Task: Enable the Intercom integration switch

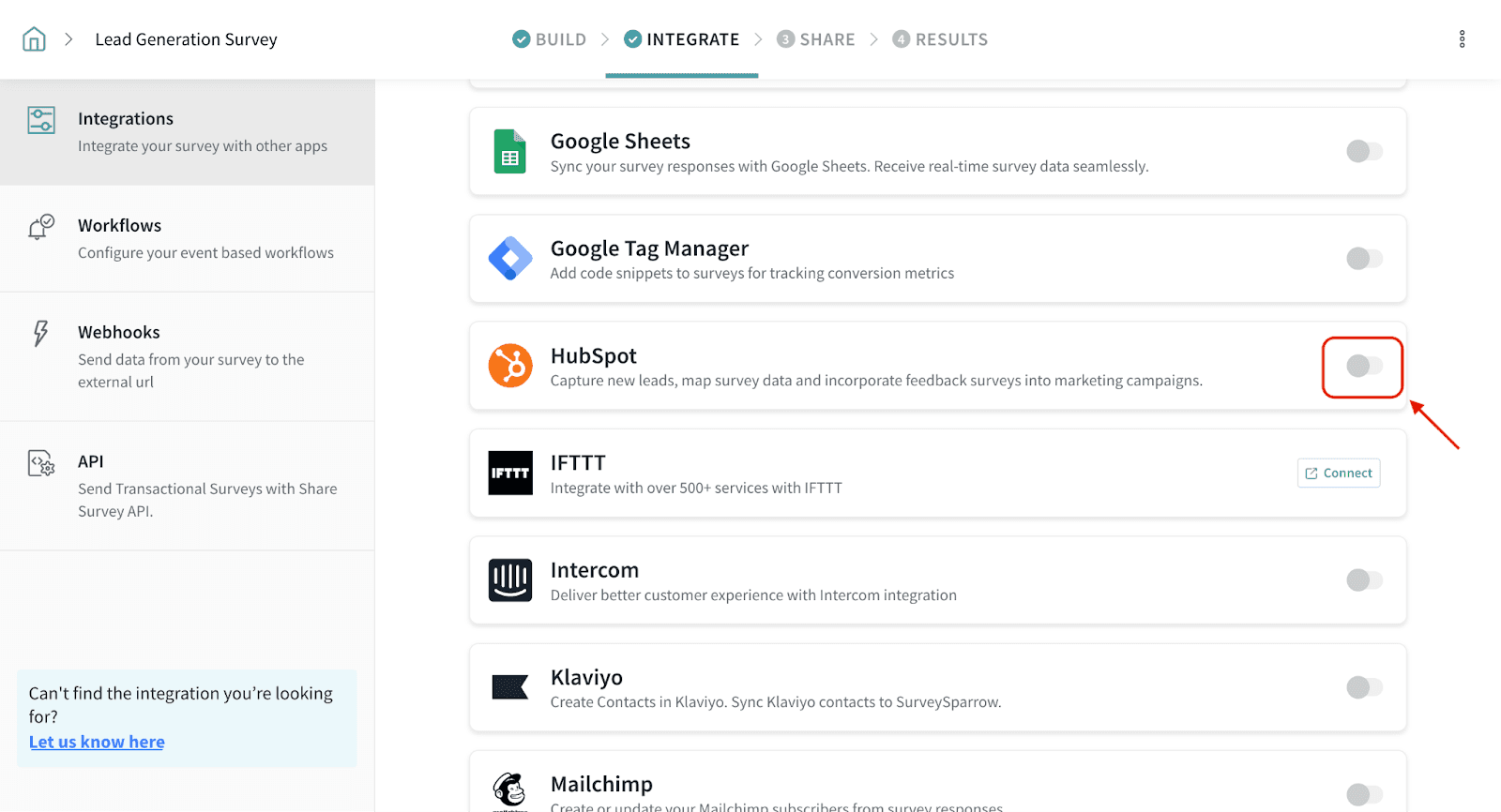Action: [x=1364, y=580]
